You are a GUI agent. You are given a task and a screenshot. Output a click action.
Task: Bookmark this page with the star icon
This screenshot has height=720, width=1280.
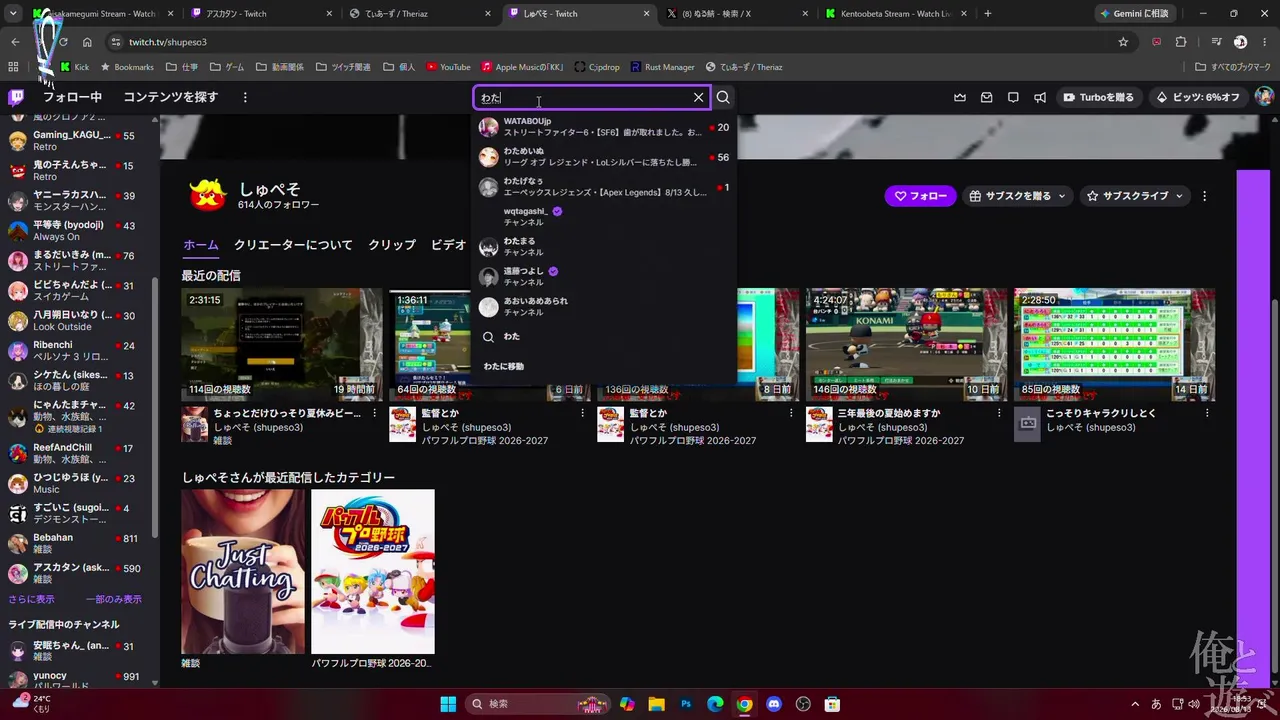tap(1123, 42)
